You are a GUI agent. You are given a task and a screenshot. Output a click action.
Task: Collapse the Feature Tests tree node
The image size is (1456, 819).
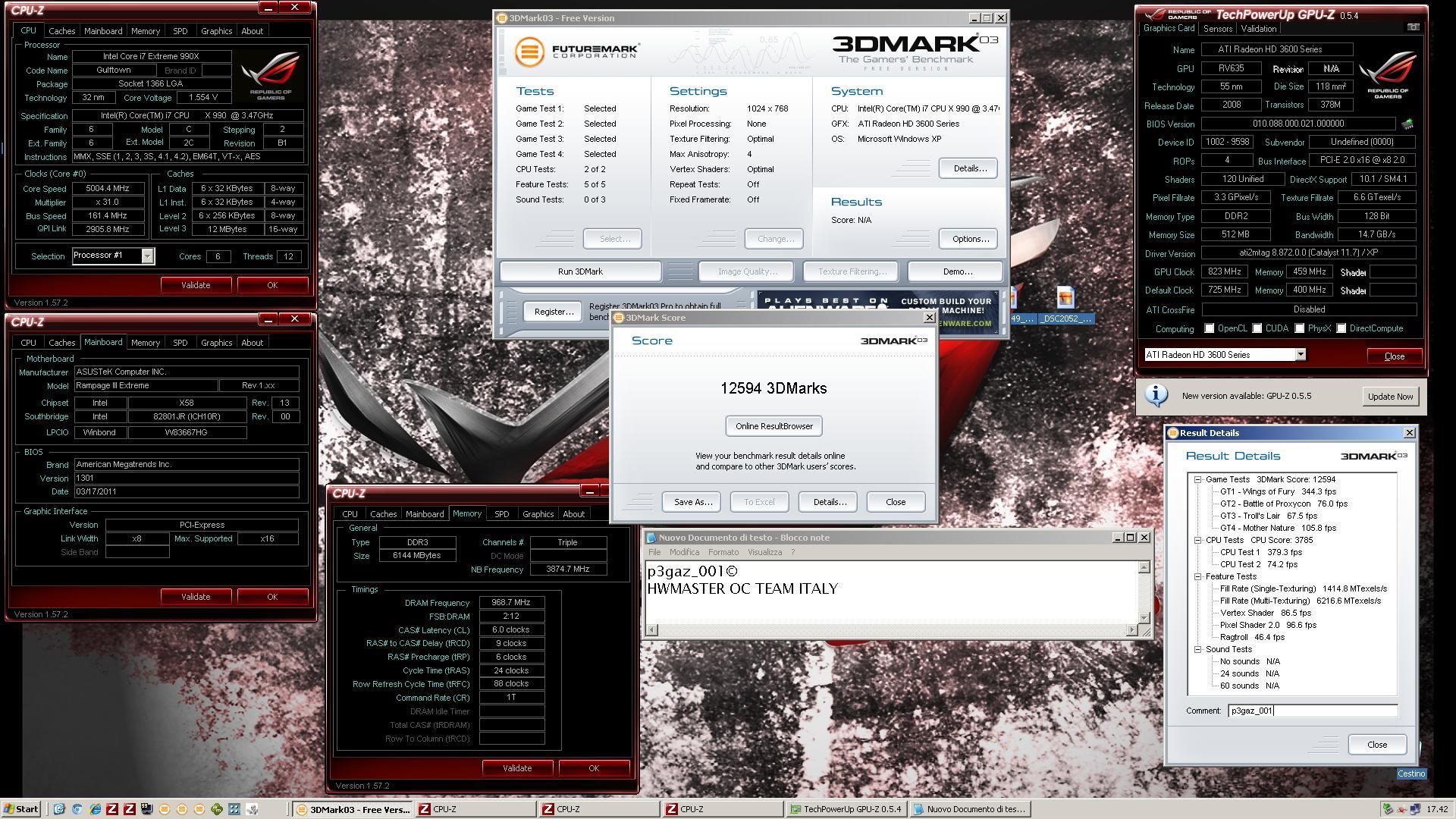[1198, 576]
